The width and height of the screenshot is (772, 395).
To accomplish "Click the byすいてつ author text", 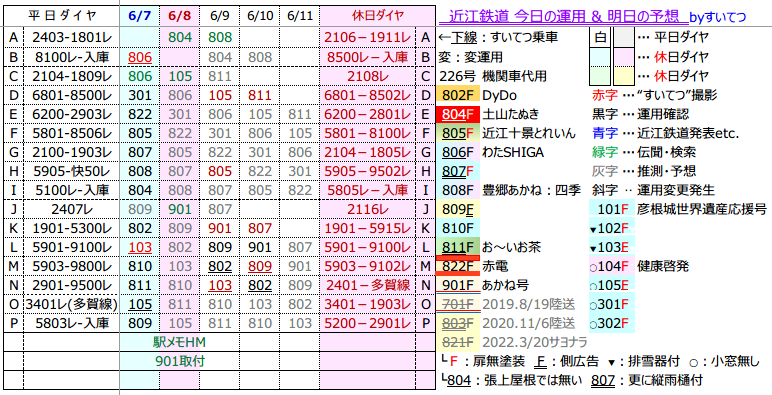I will [718, 18].
